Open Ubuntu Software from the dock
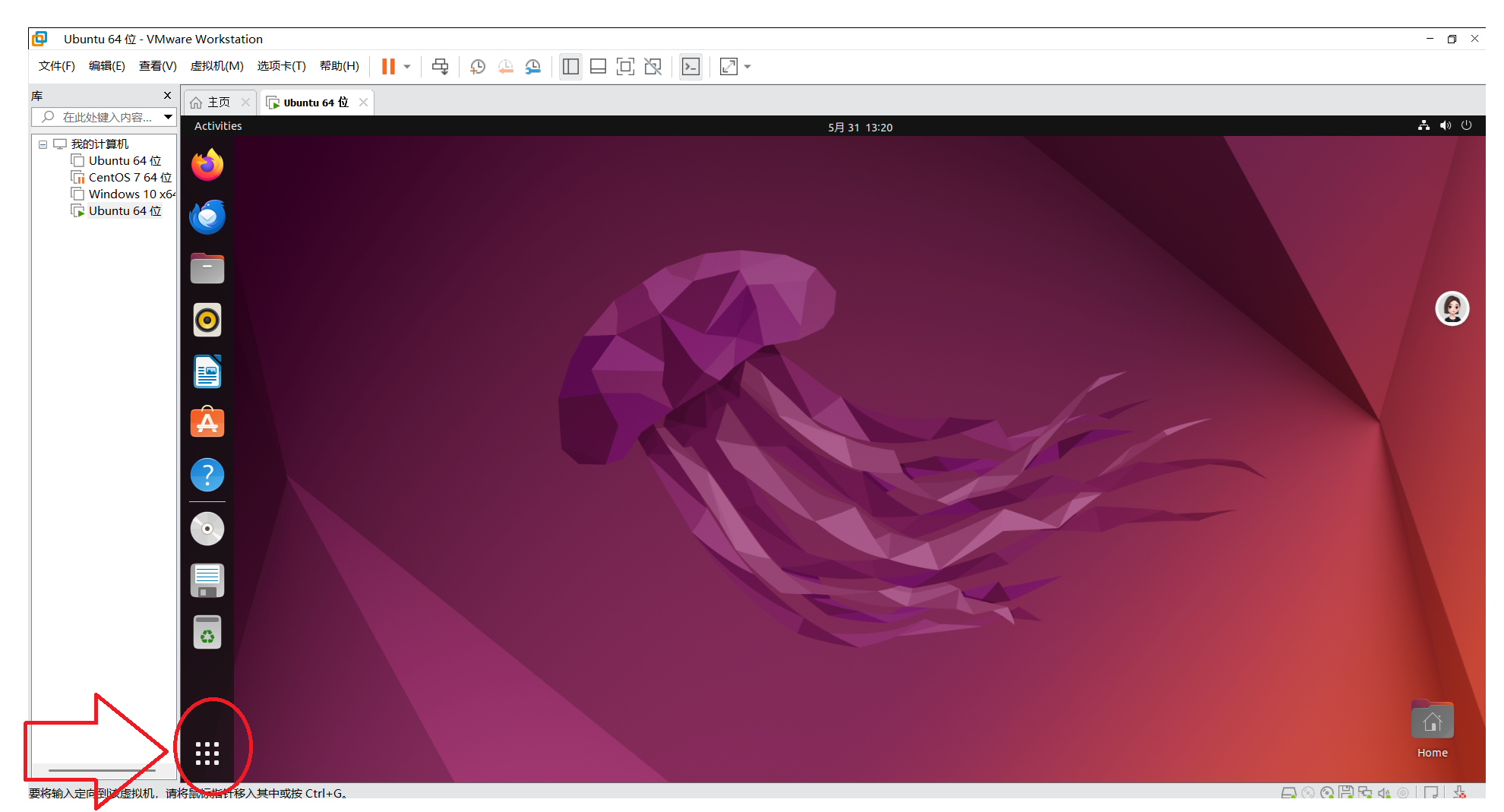 point(207,423)
